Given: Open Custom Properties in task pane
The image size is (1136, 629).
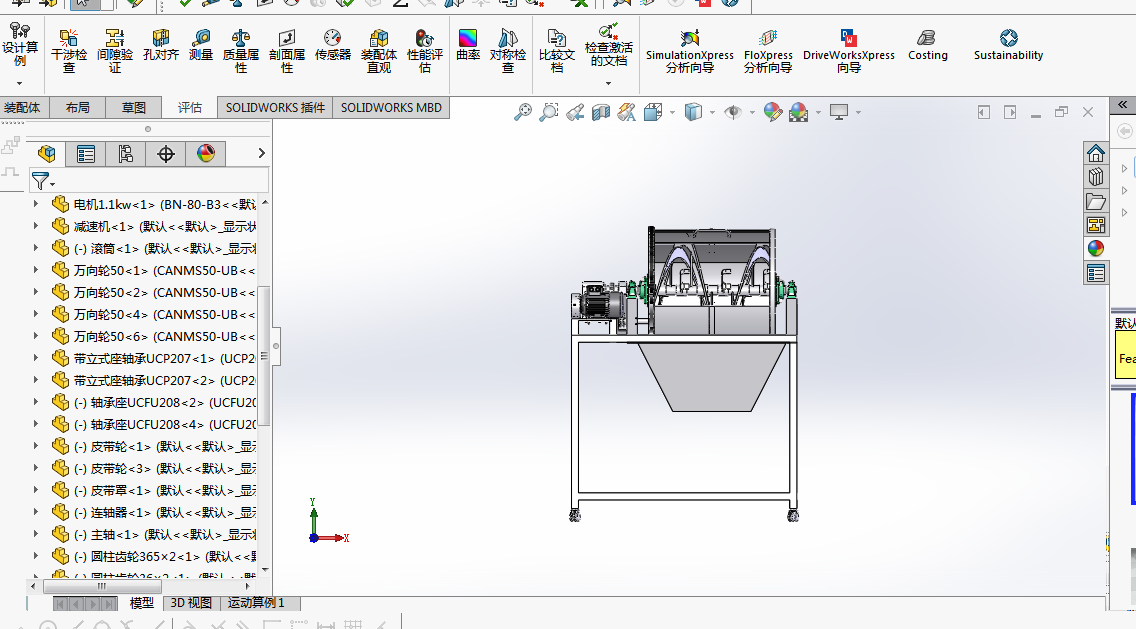Looking at the screenshot, I should coord(1095,273).
